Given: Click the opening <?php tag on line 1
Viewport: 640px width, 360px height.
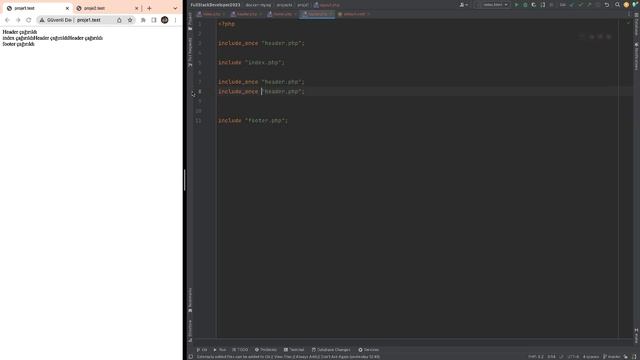Looking at the screenshot, I should coord(226,24).
